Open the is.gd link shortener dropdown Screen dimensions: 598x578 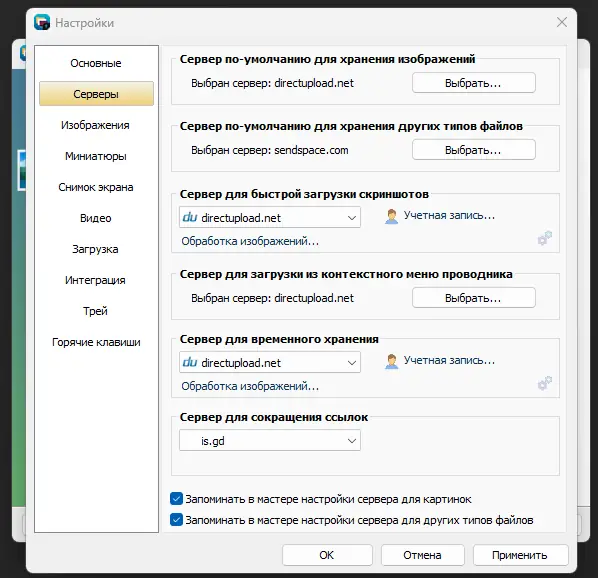tap(270, 440)
